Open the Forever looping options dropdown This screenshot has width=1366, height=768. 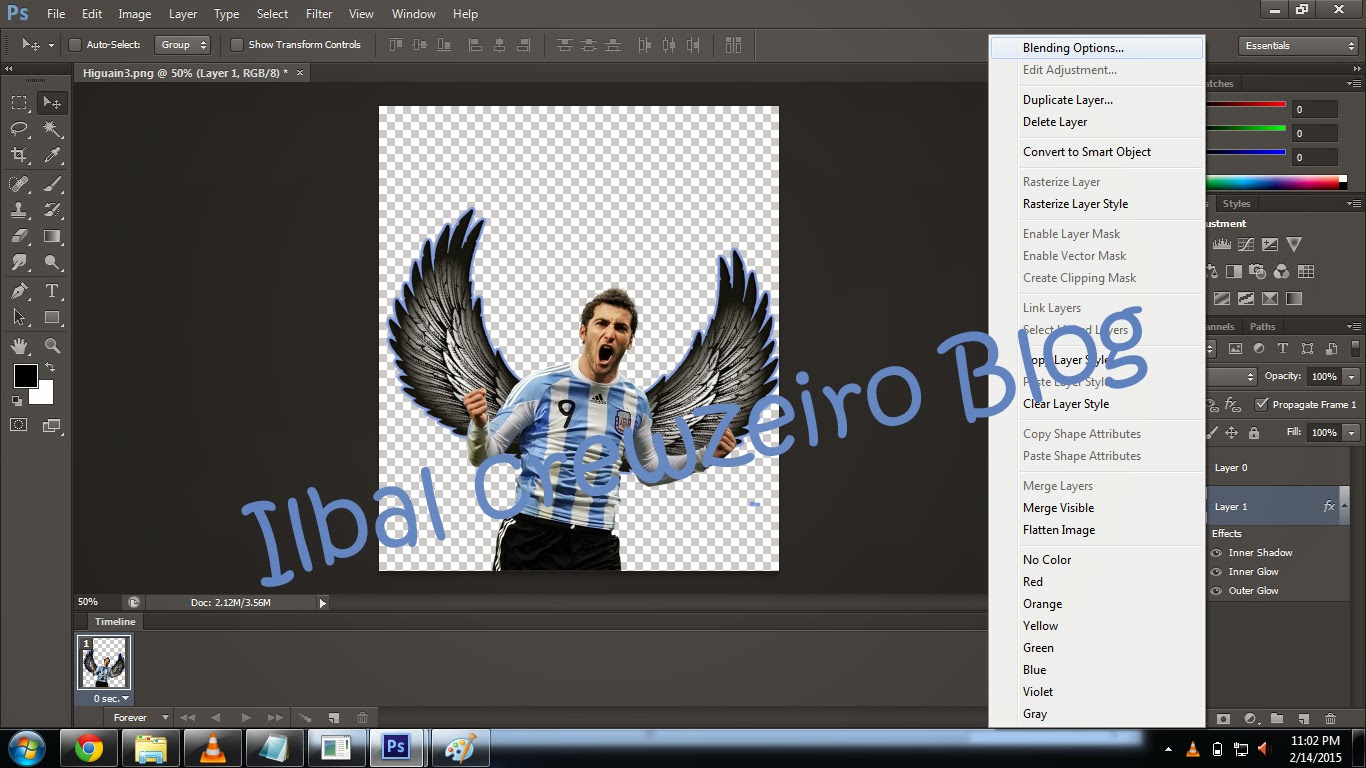point(141,718)
